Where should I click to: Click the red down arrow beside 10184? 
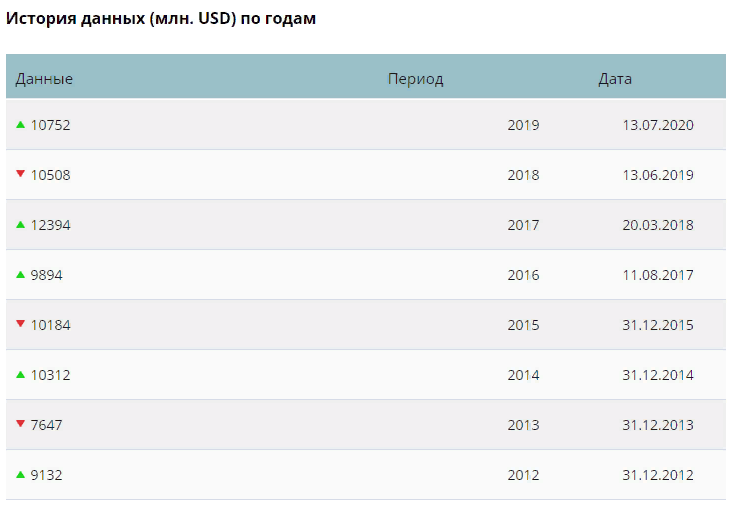click(x=20, y=324)
